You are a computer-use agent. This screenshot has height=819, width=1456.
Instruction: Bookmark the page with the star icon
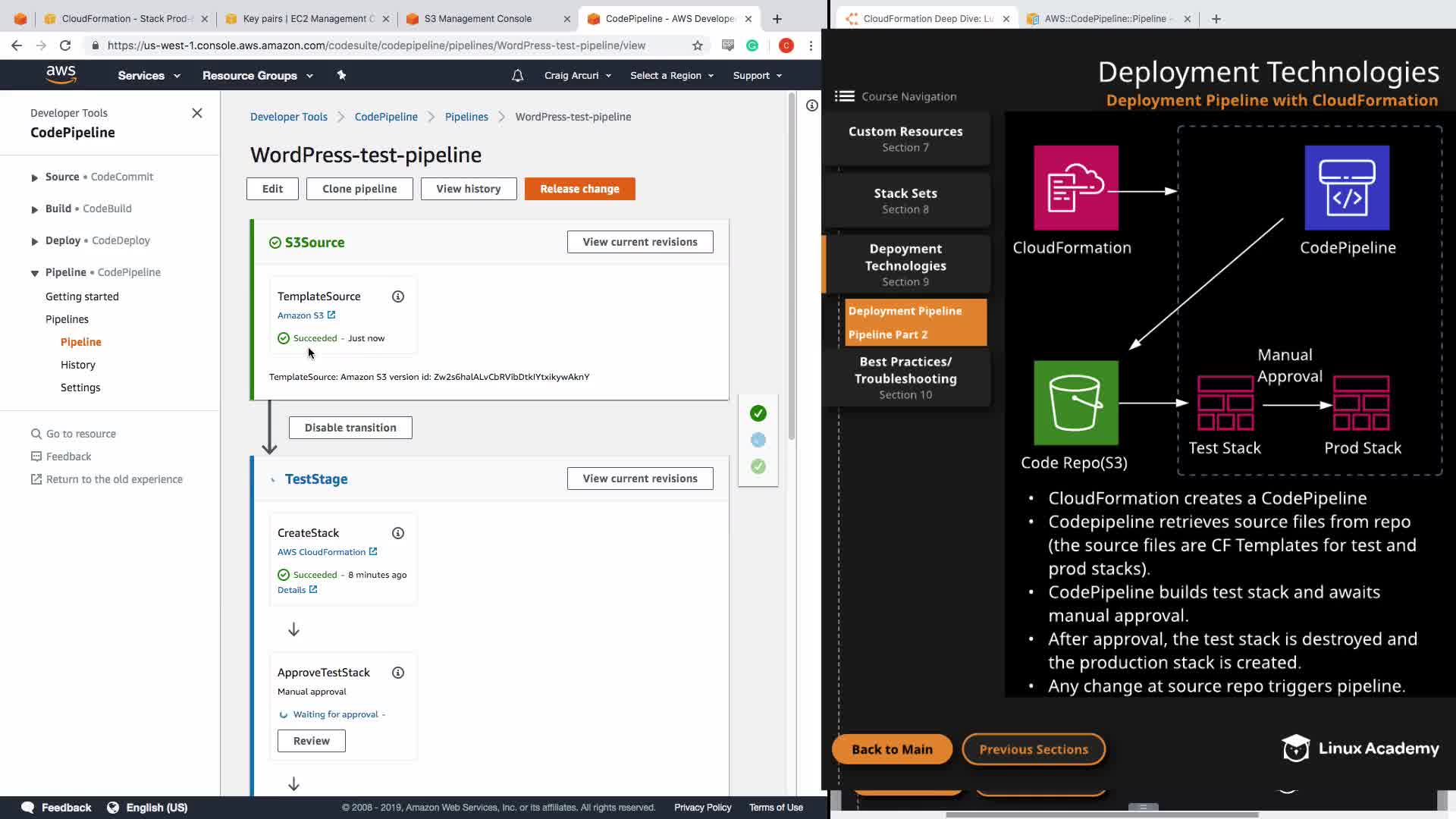[698, 45]
